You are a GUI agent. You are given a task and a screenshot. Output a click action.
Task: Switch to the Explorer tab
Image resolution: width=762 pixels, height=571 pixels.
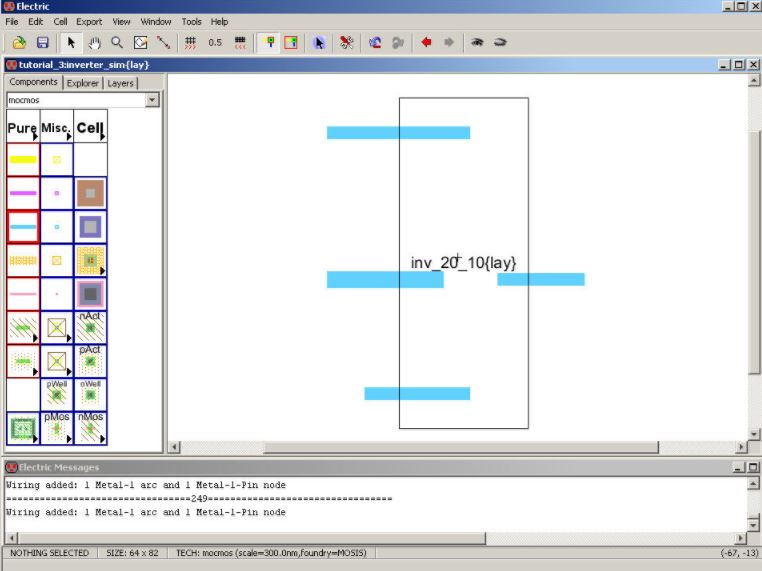(x=83, y=83)
